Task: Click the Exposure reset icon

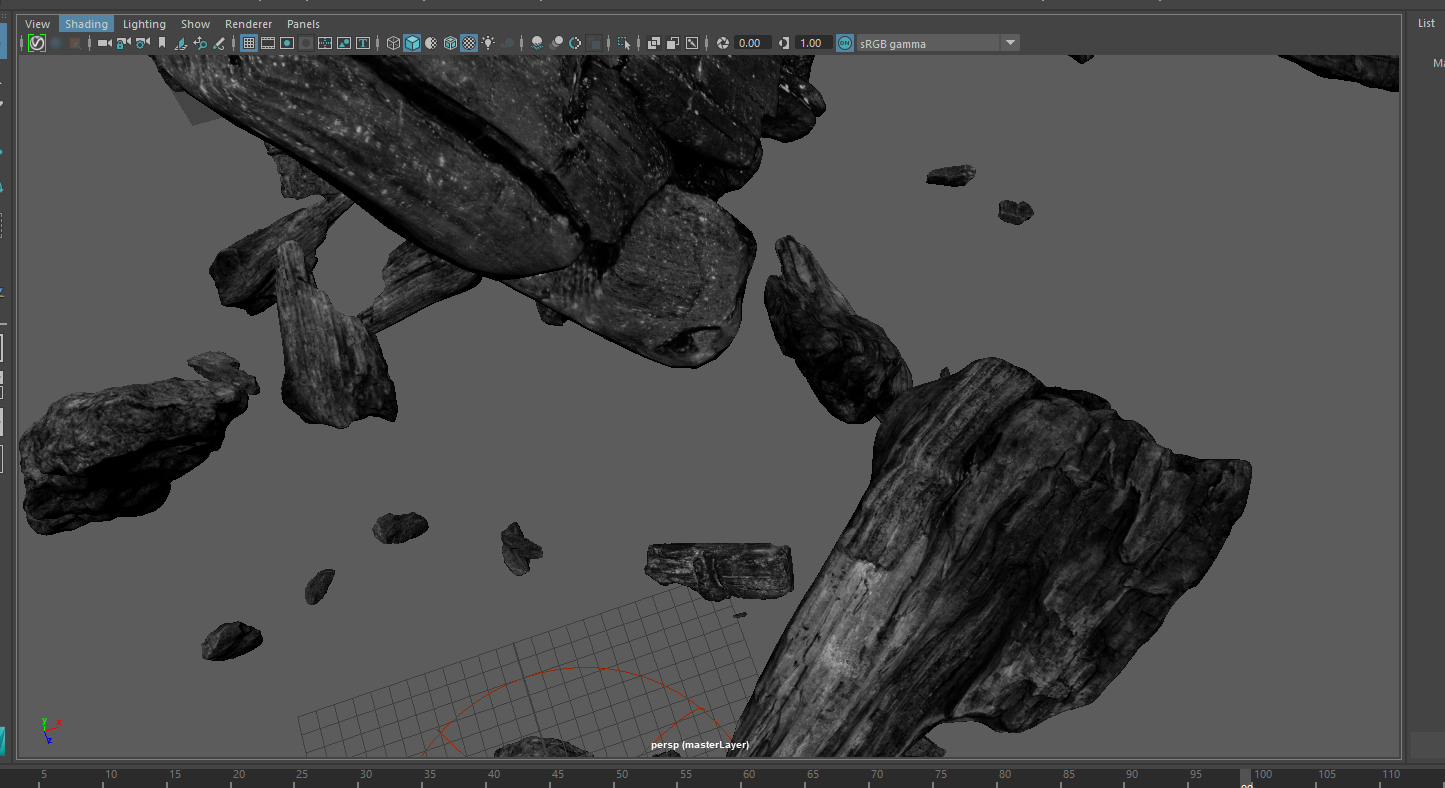Action: 723,43
